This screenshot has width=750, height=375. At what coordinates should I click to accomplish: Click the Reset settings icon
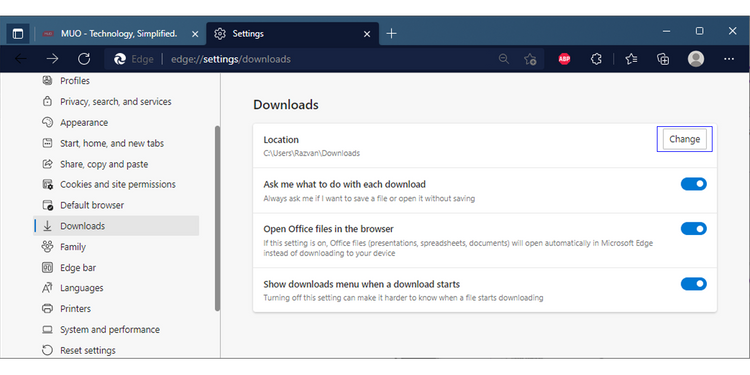tap(47, 350)
